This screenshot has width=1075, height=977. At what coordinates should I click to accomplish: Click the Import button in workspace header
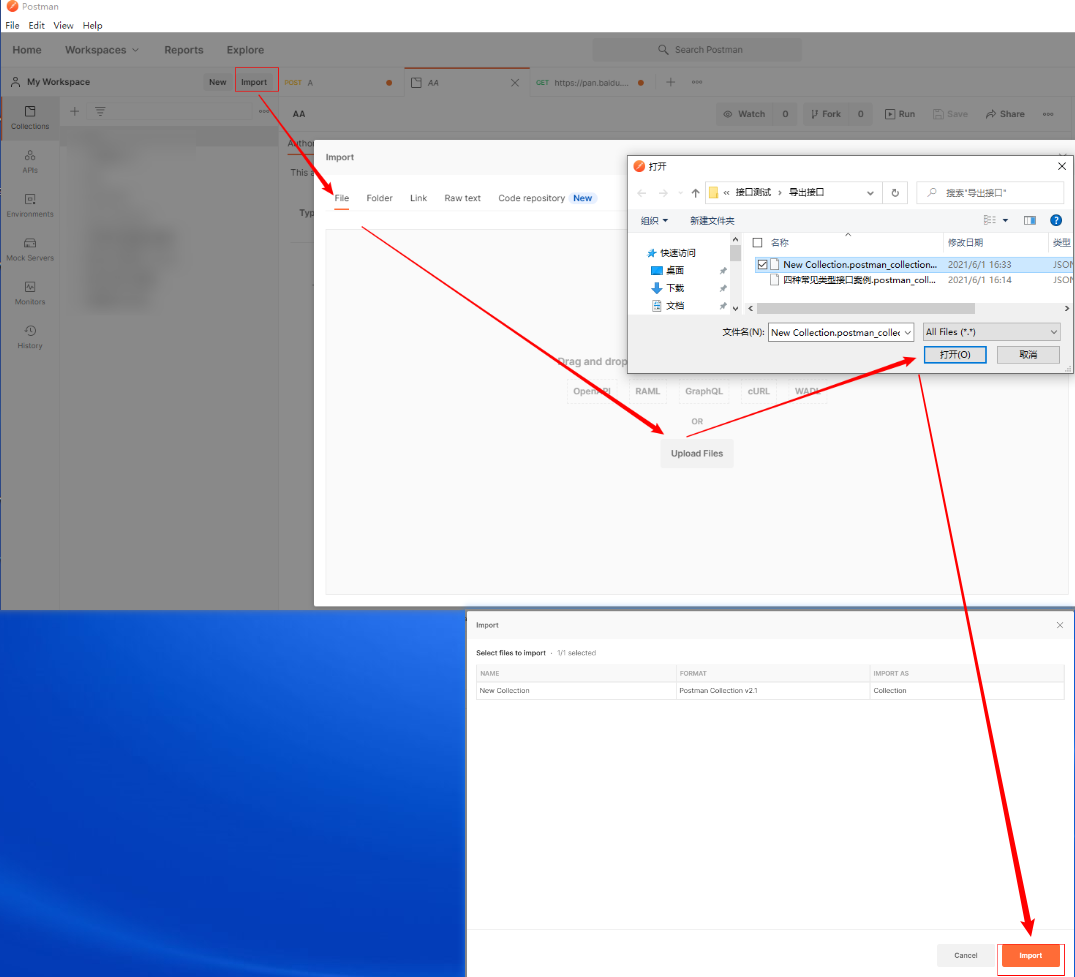(254, 82)
